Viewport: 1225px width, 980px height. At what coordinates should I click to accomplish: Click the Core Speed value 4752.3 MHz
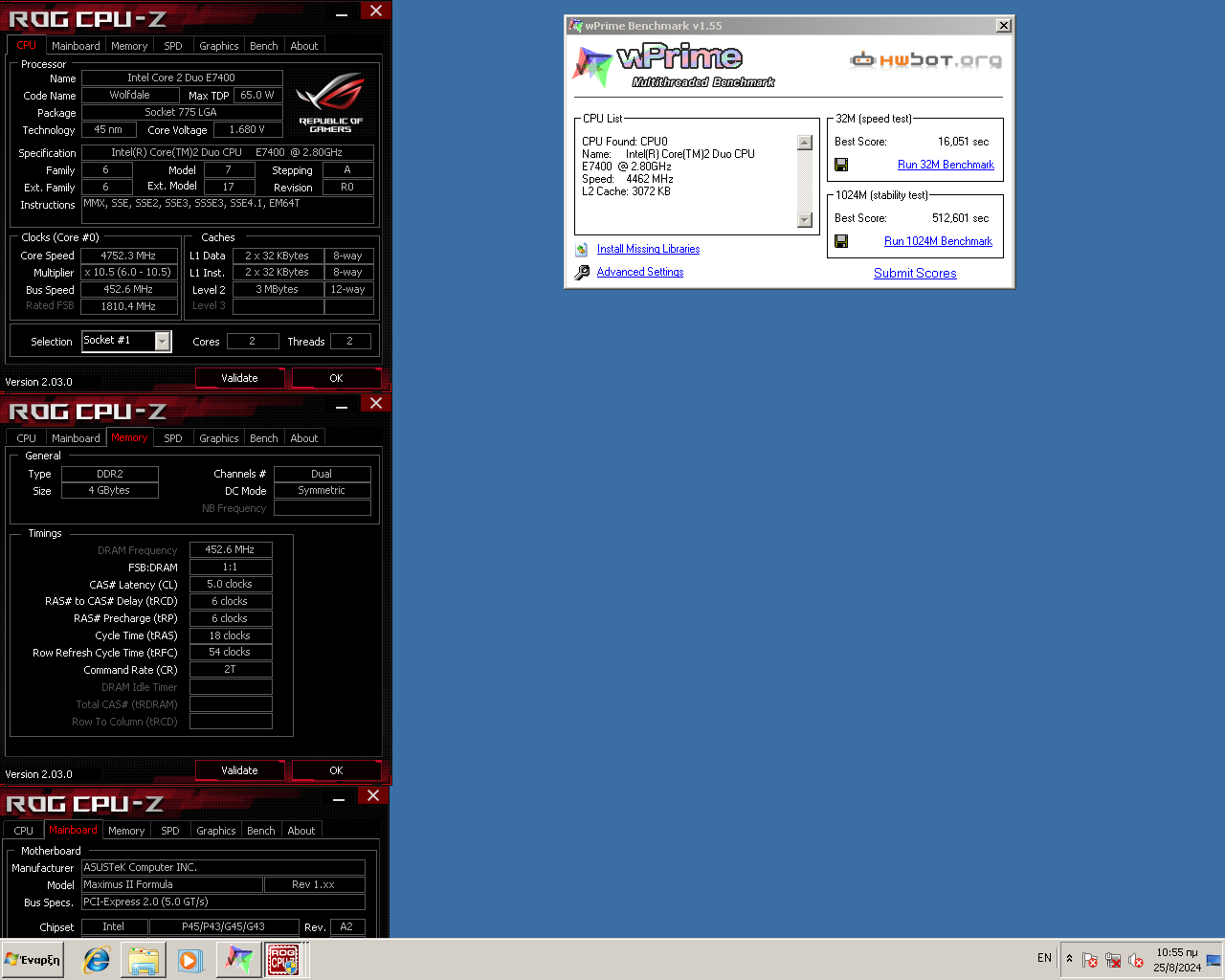(128, 256)
